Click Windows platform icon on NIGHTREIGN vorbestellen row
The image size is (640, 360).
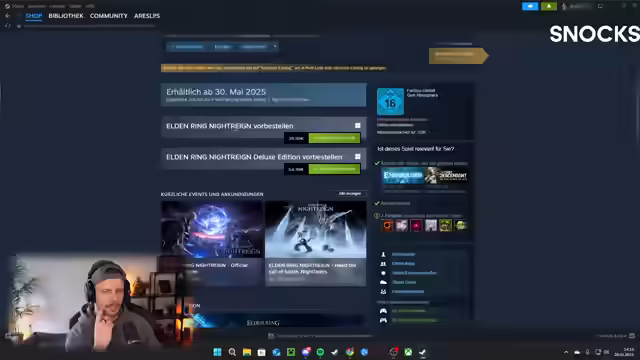358,126
